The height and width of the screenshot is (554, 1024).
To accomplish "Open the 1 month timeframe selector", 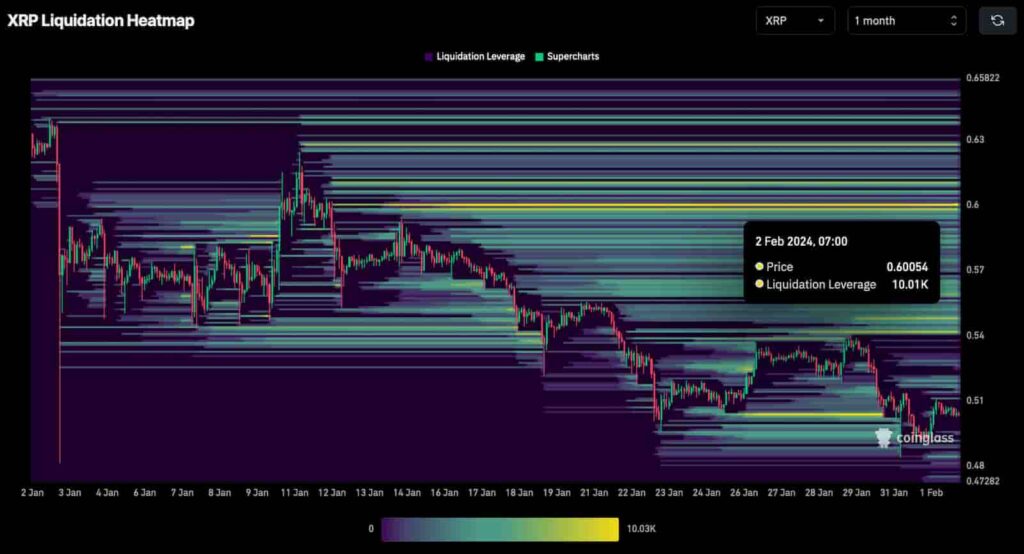I will 906,21.
